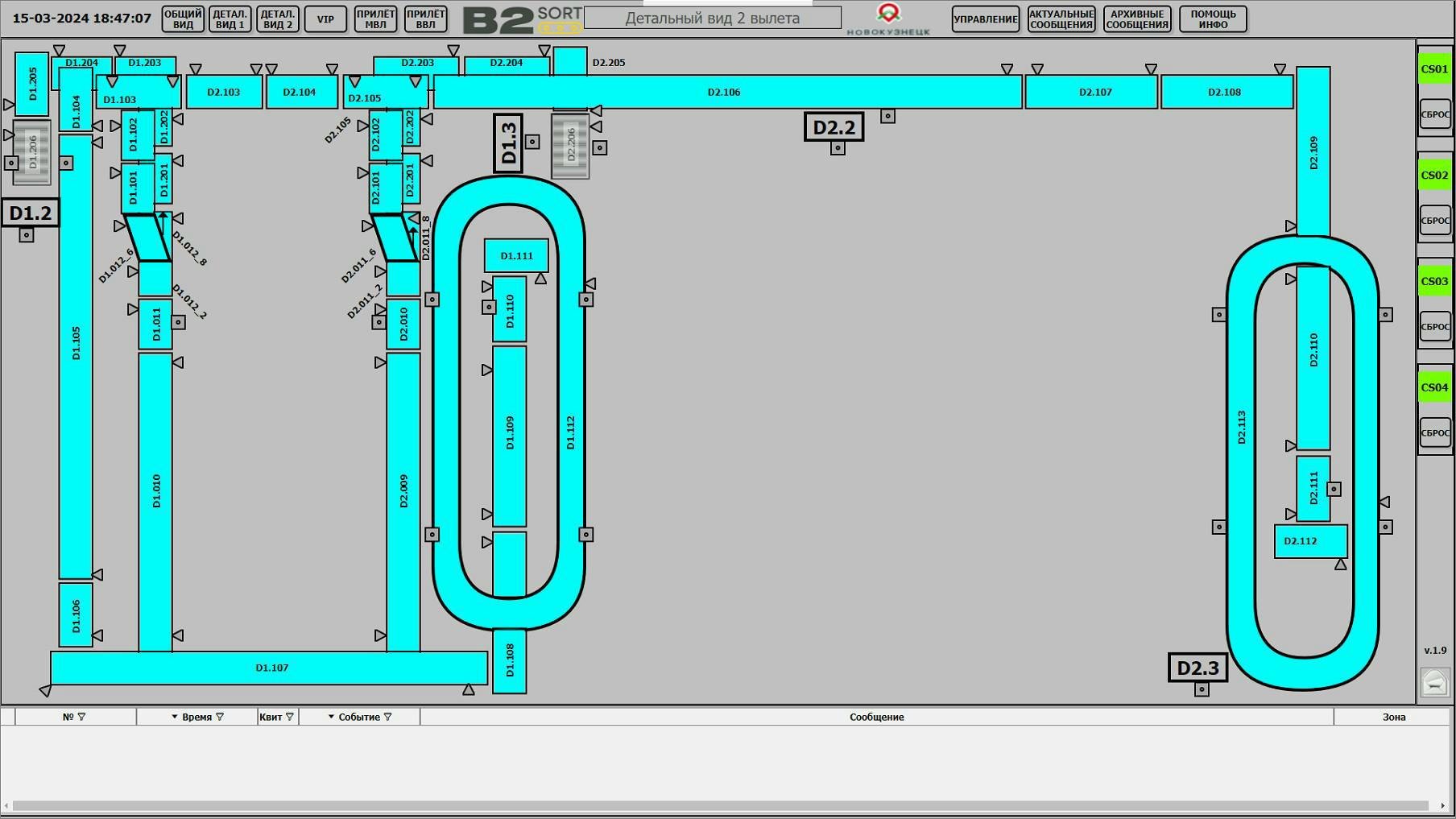Click the sensor marker beside D1.3 label

click(532, 142)
